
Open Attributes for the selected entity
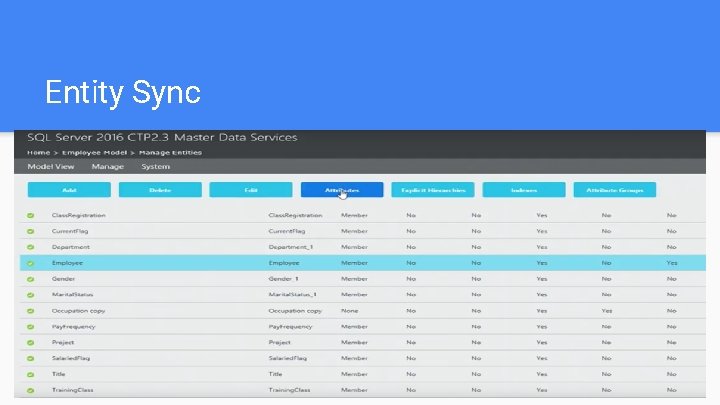pyautogui.click(x=342, y=190)
